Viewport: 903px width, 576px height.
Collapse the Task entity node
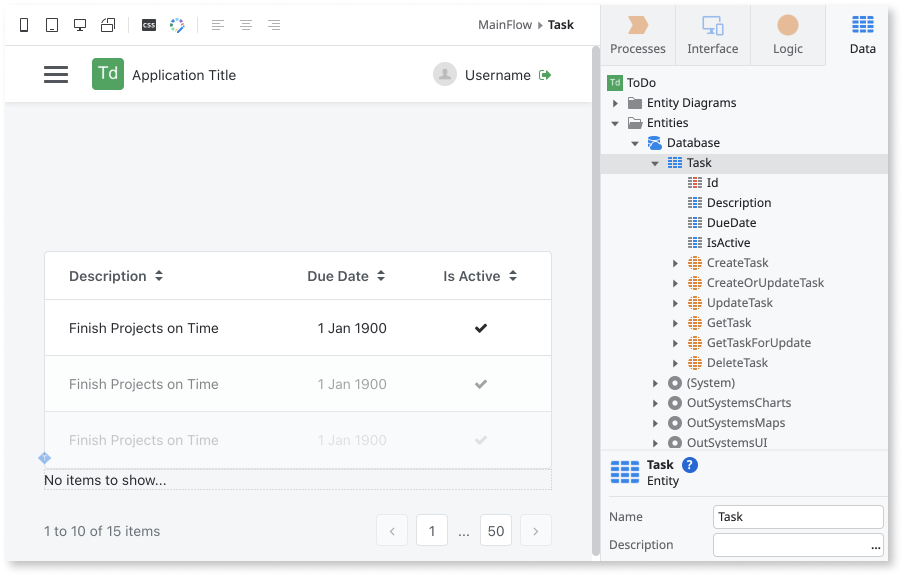coord(655,164)
